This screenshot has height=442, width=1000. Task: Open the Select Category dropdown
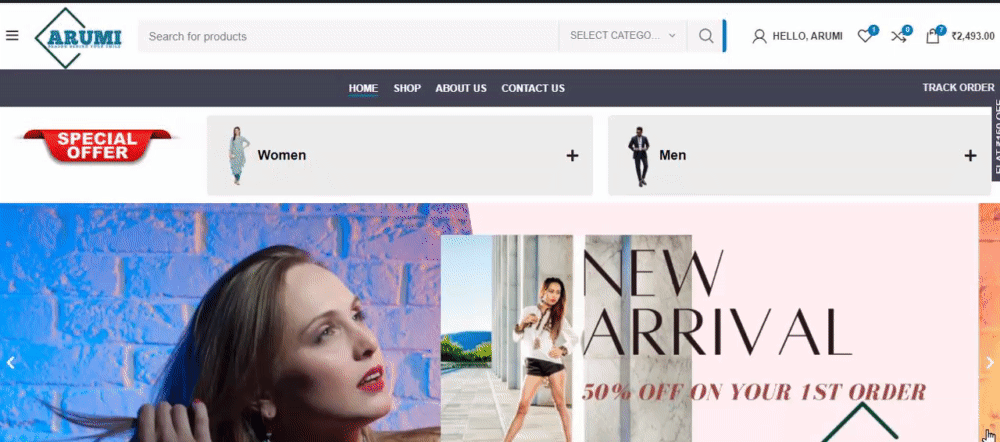pyautogui.click(x=622, y=36)
